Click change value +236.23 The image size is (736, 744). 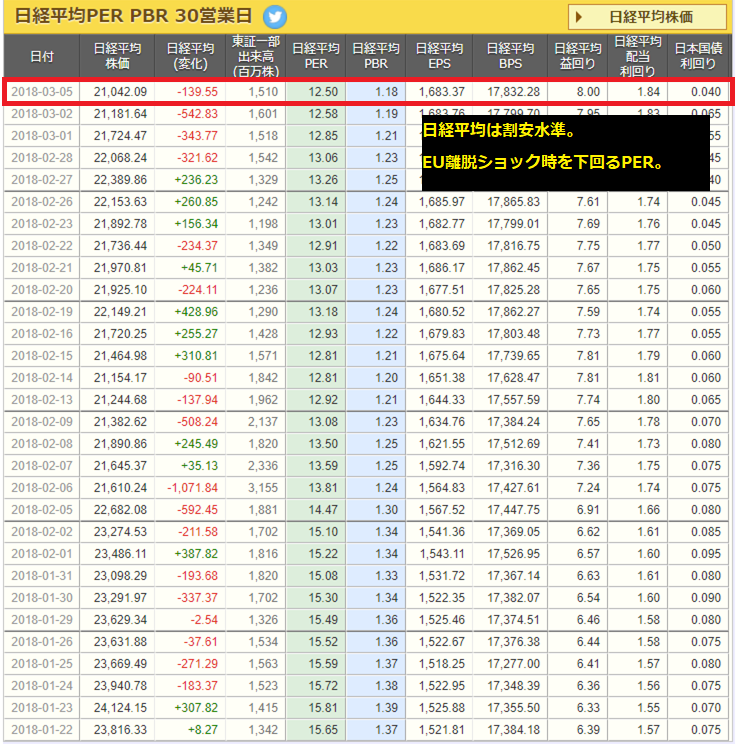pyautogui.click(x=196, y=180)
